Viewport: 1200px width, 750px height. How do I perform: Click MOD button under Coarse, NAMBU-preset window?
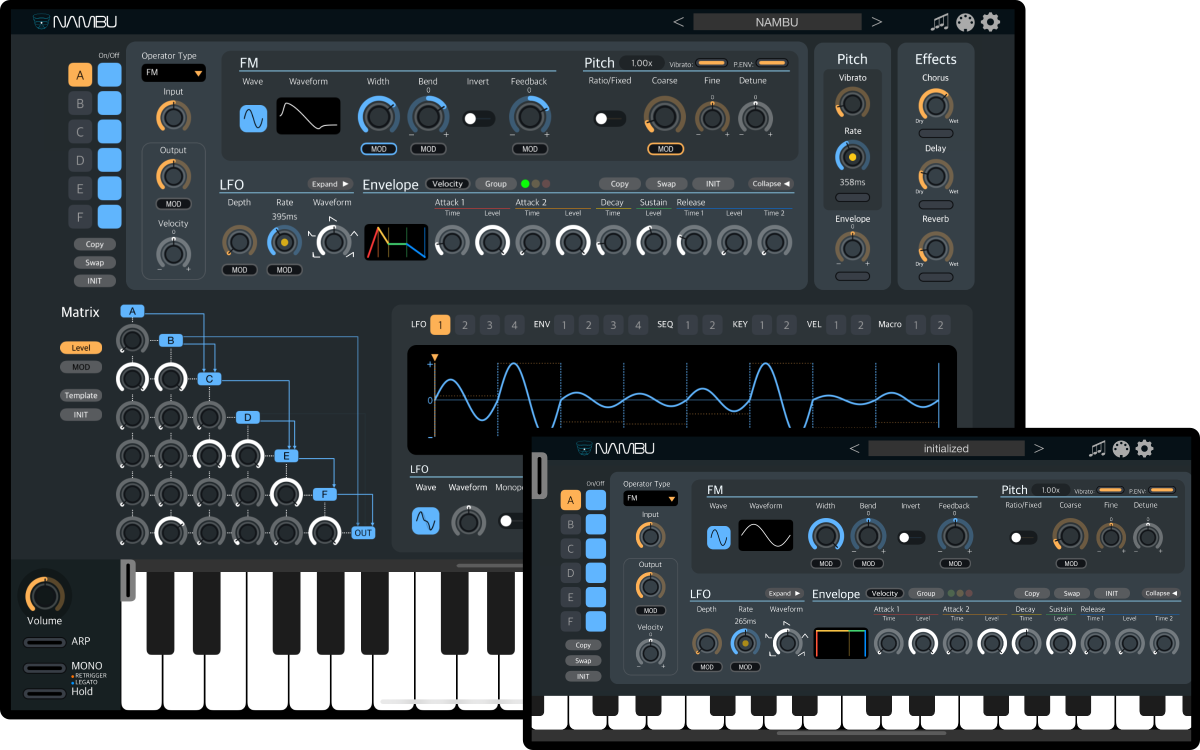[665, 149]
